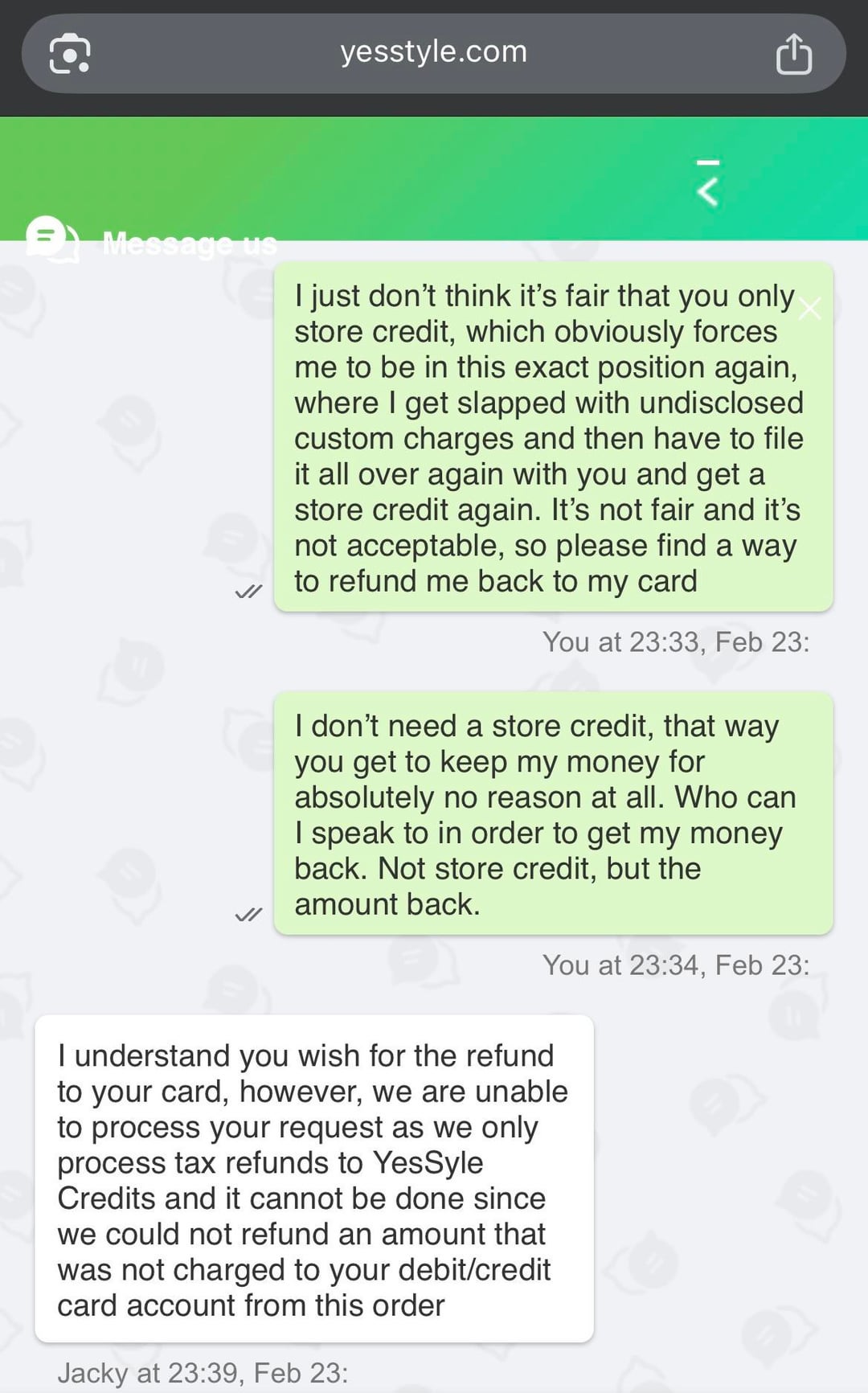Tap "to refund me back to my card" line

[495, 581]
